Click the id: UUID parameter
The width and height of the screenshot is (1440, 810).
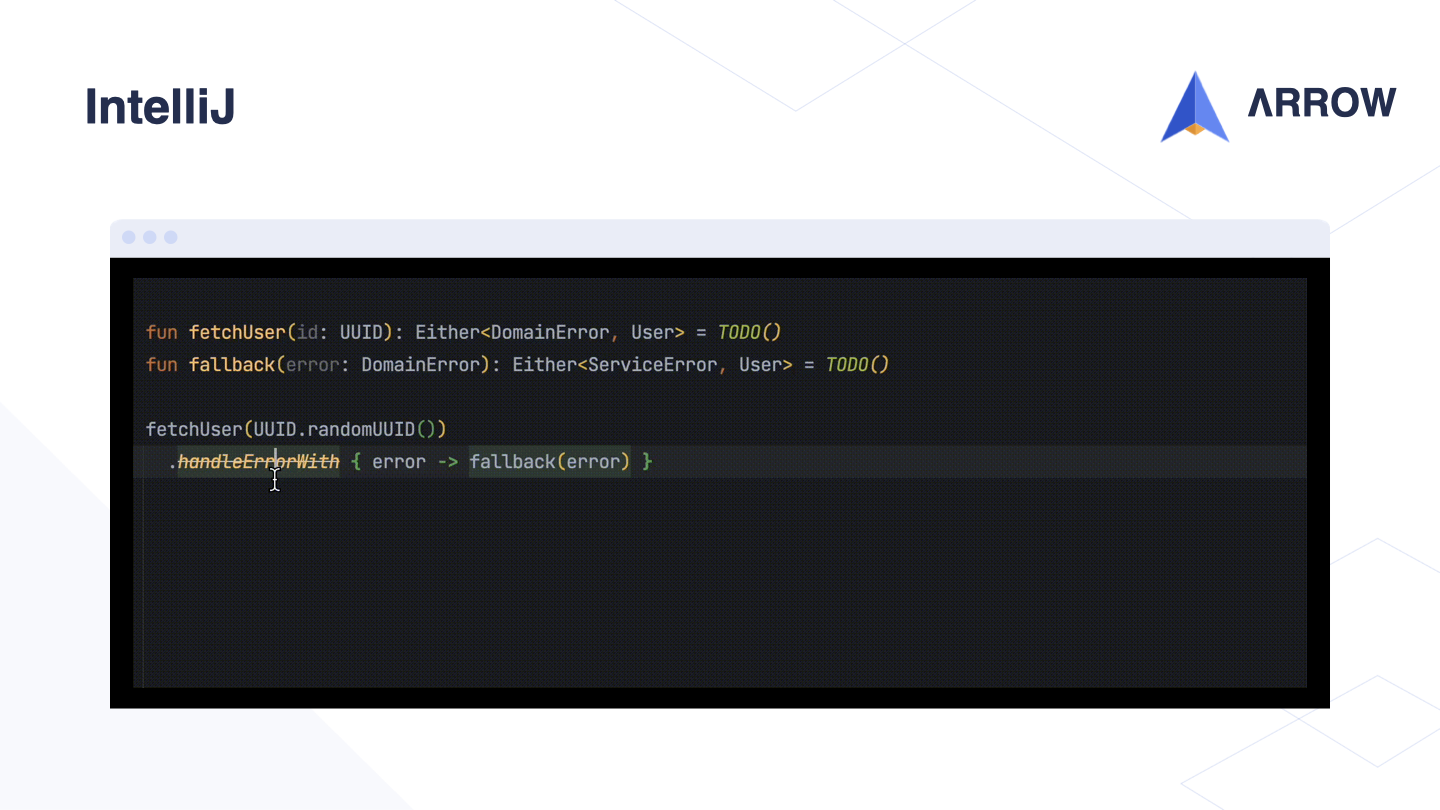339,332
